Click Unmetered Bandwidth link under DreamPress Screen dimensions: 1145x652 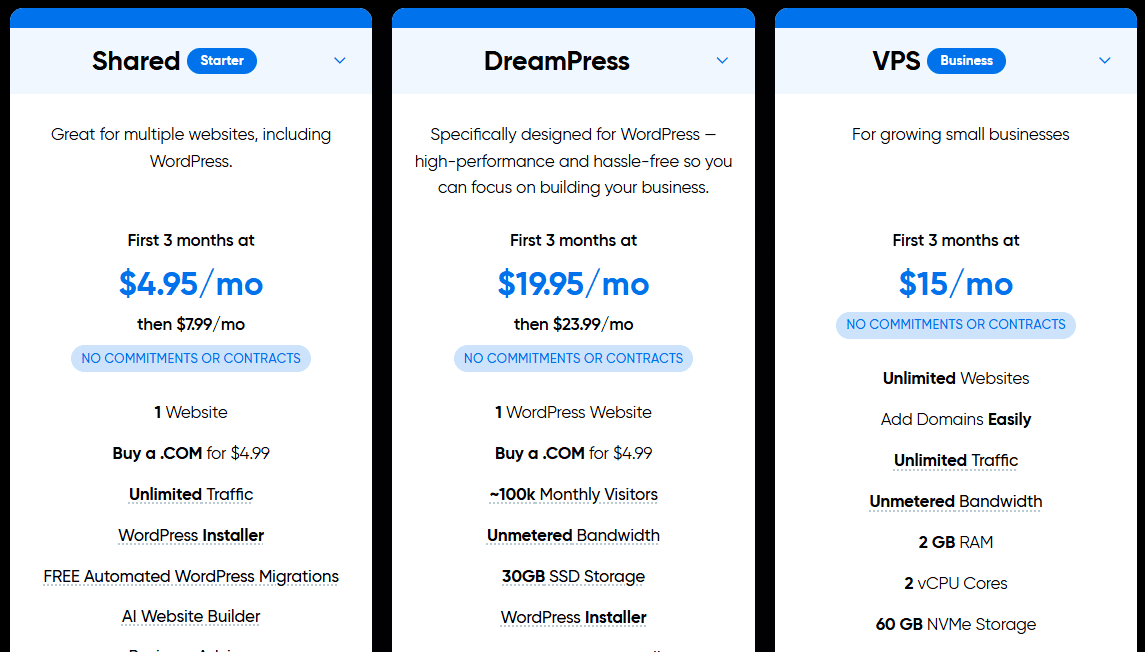tap(573, 535)
